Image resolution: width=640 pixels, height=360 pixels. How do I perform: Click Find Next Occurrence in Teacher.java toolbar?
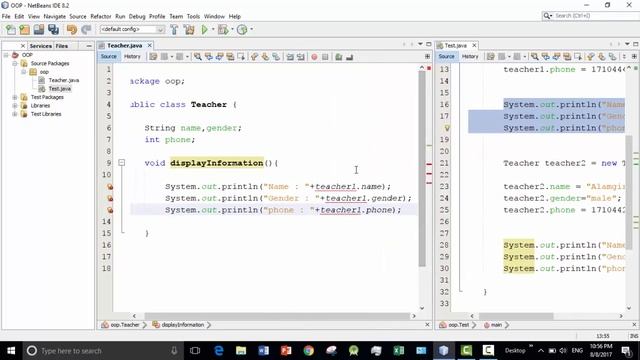[219, 57]
